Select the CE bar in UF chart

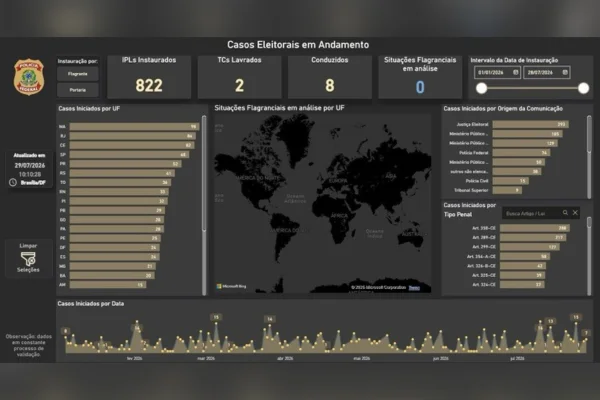point(132,145)
